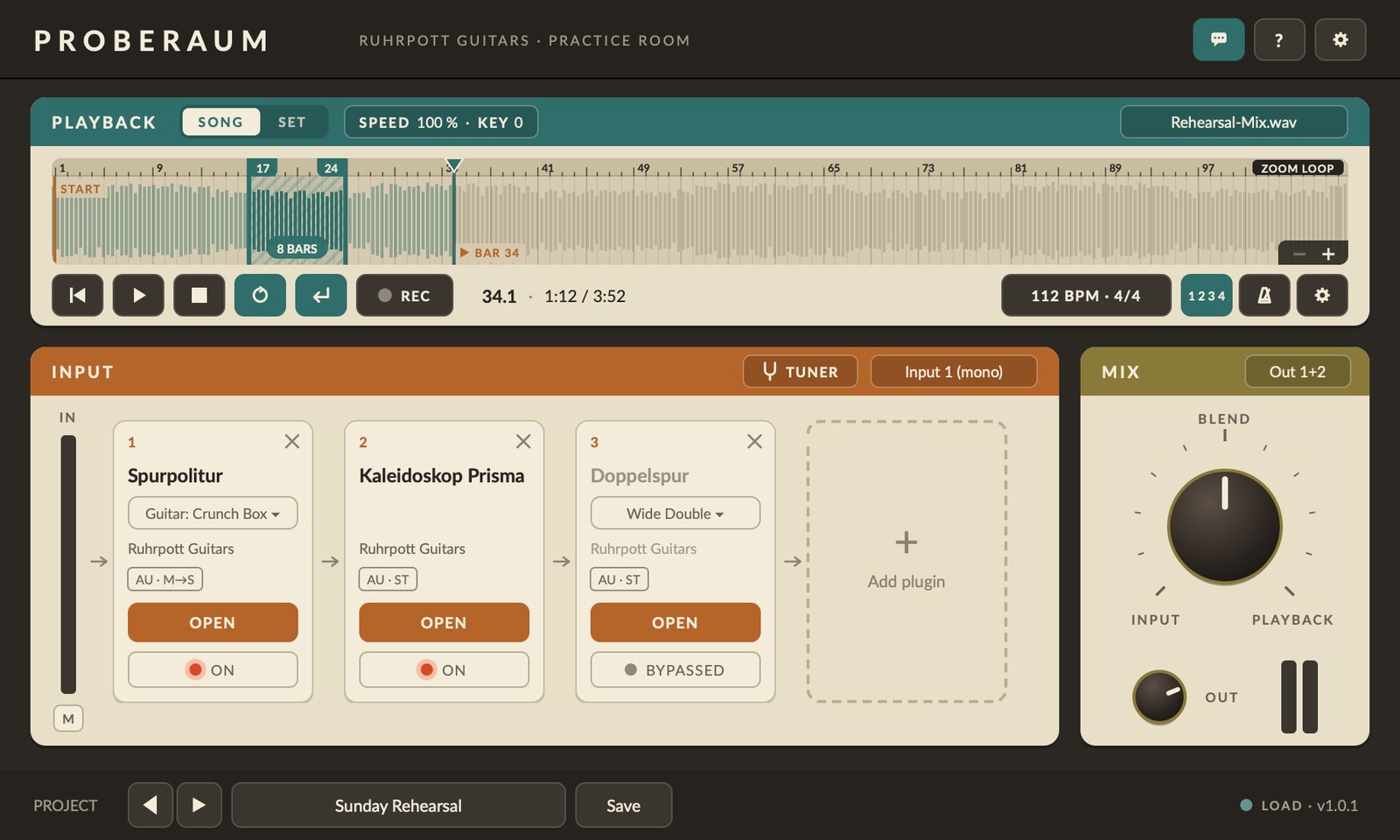Open the help question mark button

(x=1279, y=39)
